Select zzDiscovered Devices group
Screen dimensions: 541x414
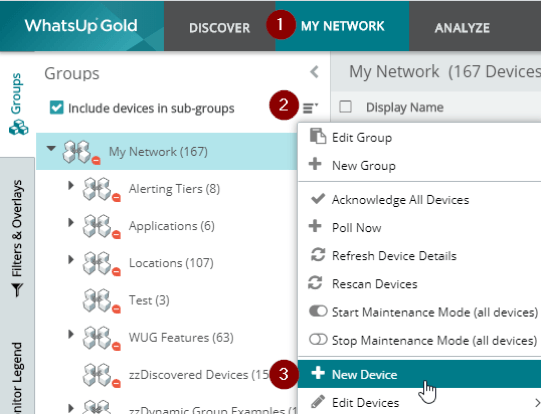[199, 375]
